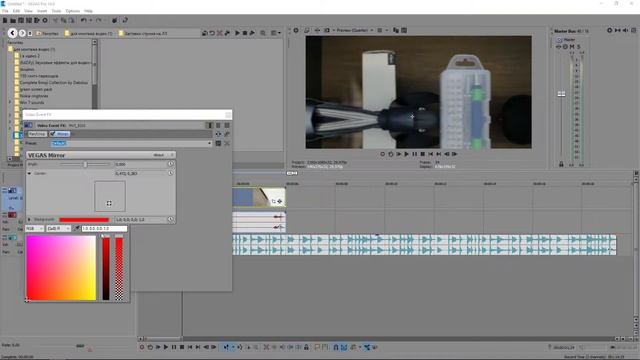
Task: Toggle snapping magnet icon in timeline toolbar
Action: [x=336, y=347]
